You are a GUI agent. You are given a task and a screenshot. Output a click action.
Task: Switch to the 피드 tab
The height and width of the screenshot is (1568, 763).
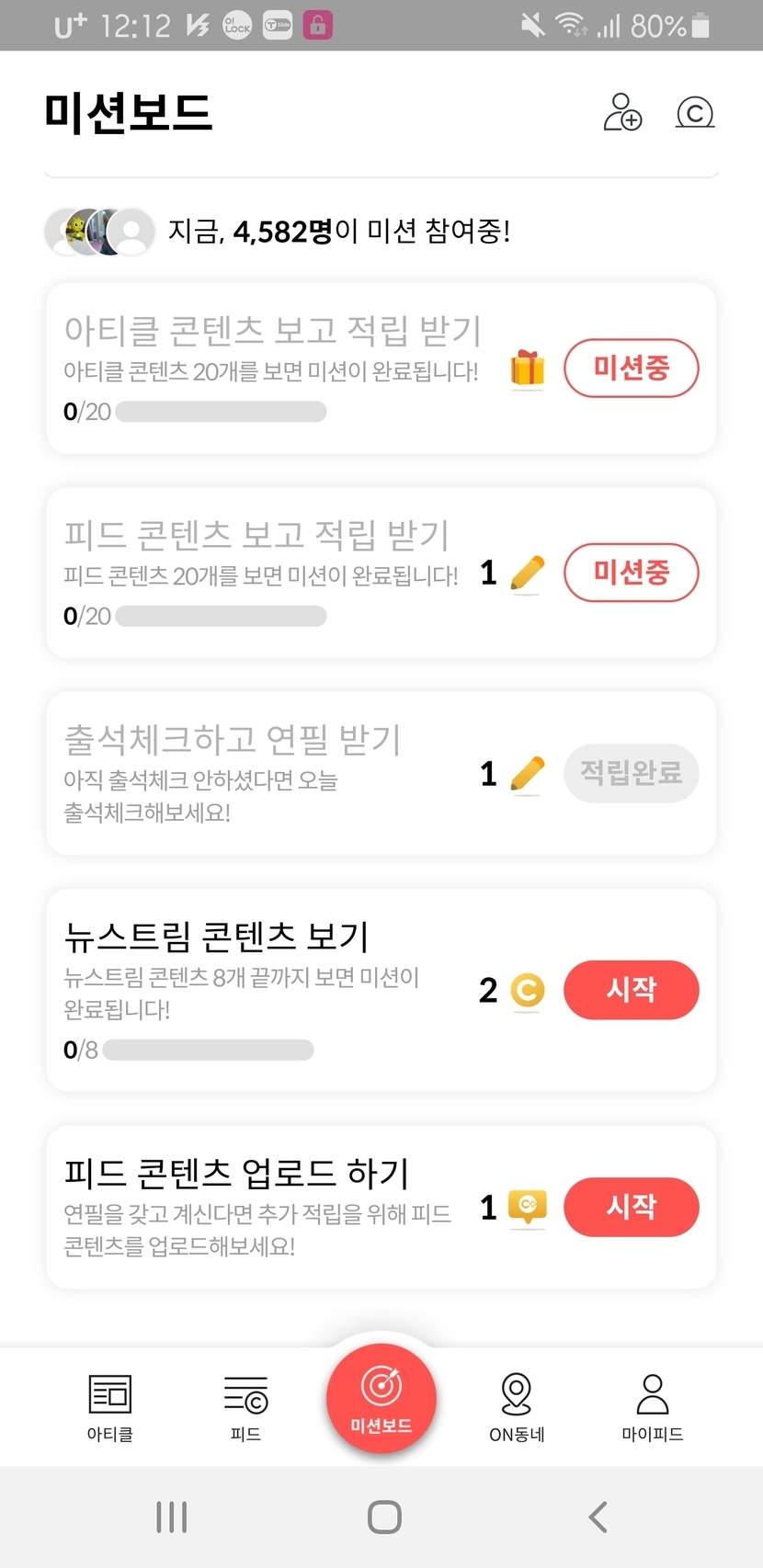245,1407
